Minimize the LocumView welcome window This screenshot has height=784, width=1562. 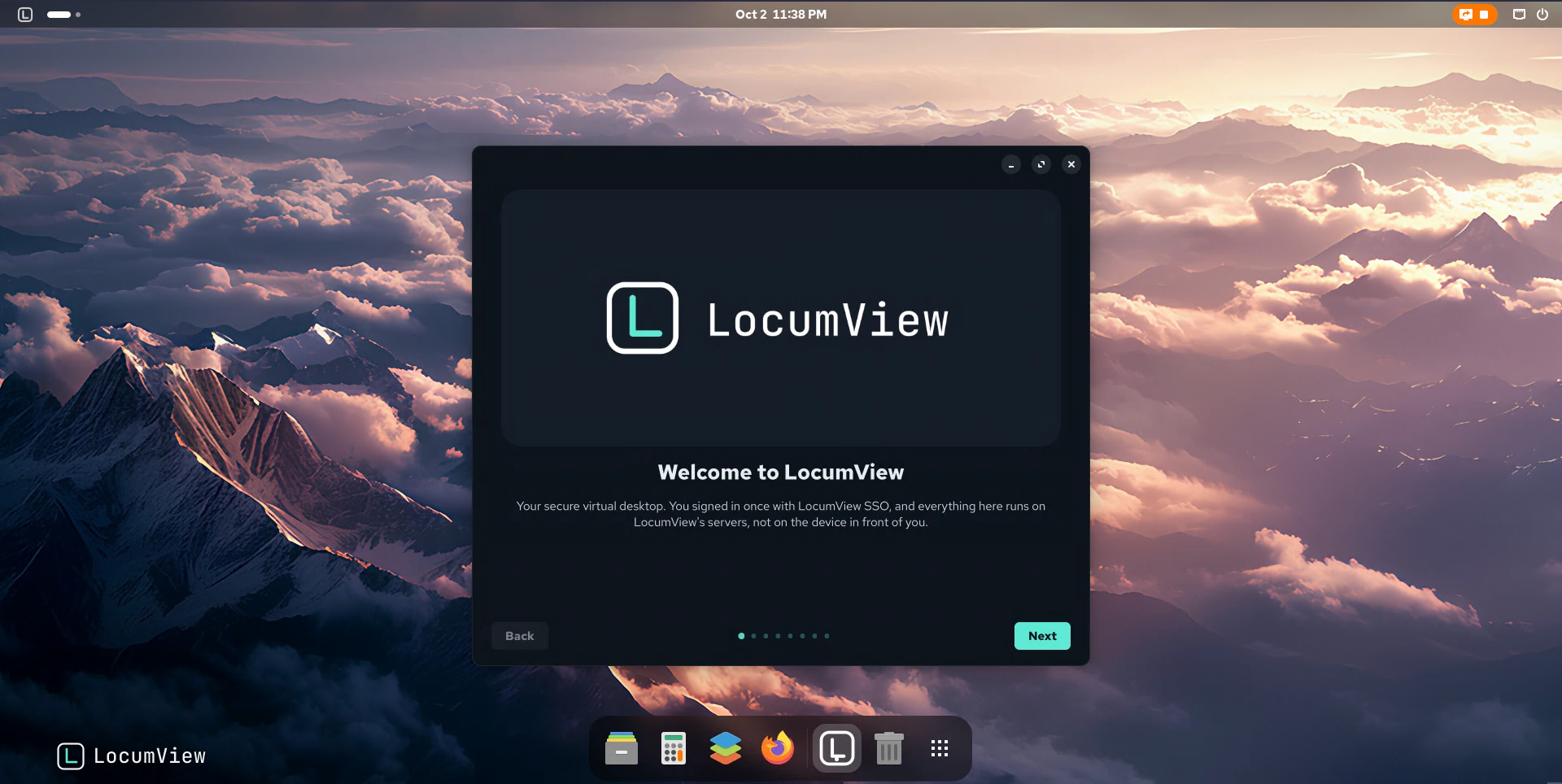point(1011,164)
